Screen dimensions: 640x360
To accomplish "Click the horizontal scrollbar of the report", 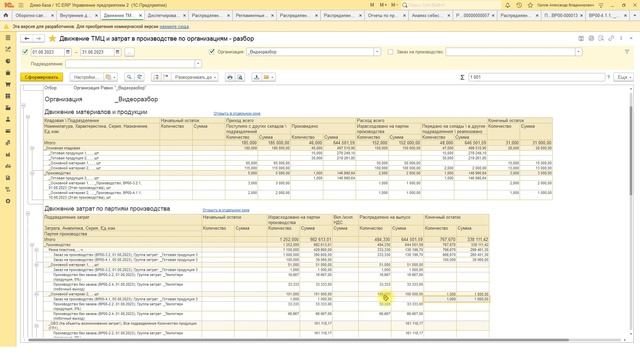I will pyautogui.click(x=298, y=340).
